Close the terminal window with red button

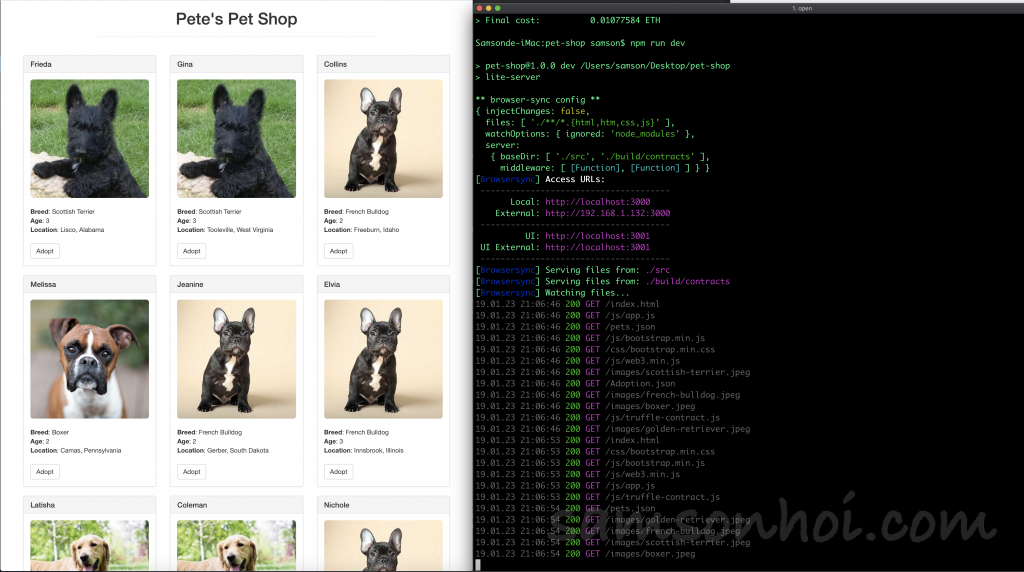[x=479, y=8]
